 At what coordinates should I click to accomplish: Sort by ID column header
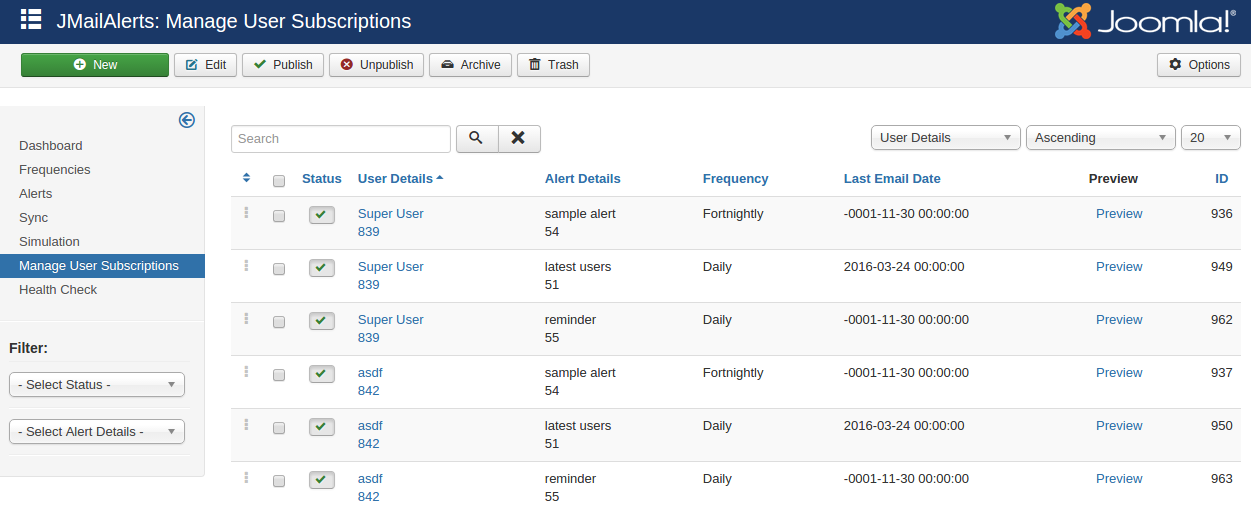pos(1222,179)
